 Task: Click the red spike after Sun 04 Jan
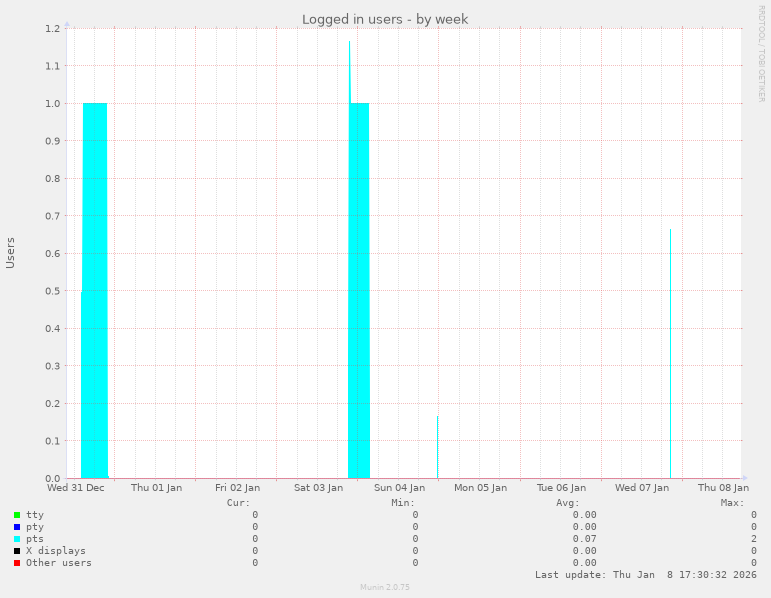[x=437, y=447]
